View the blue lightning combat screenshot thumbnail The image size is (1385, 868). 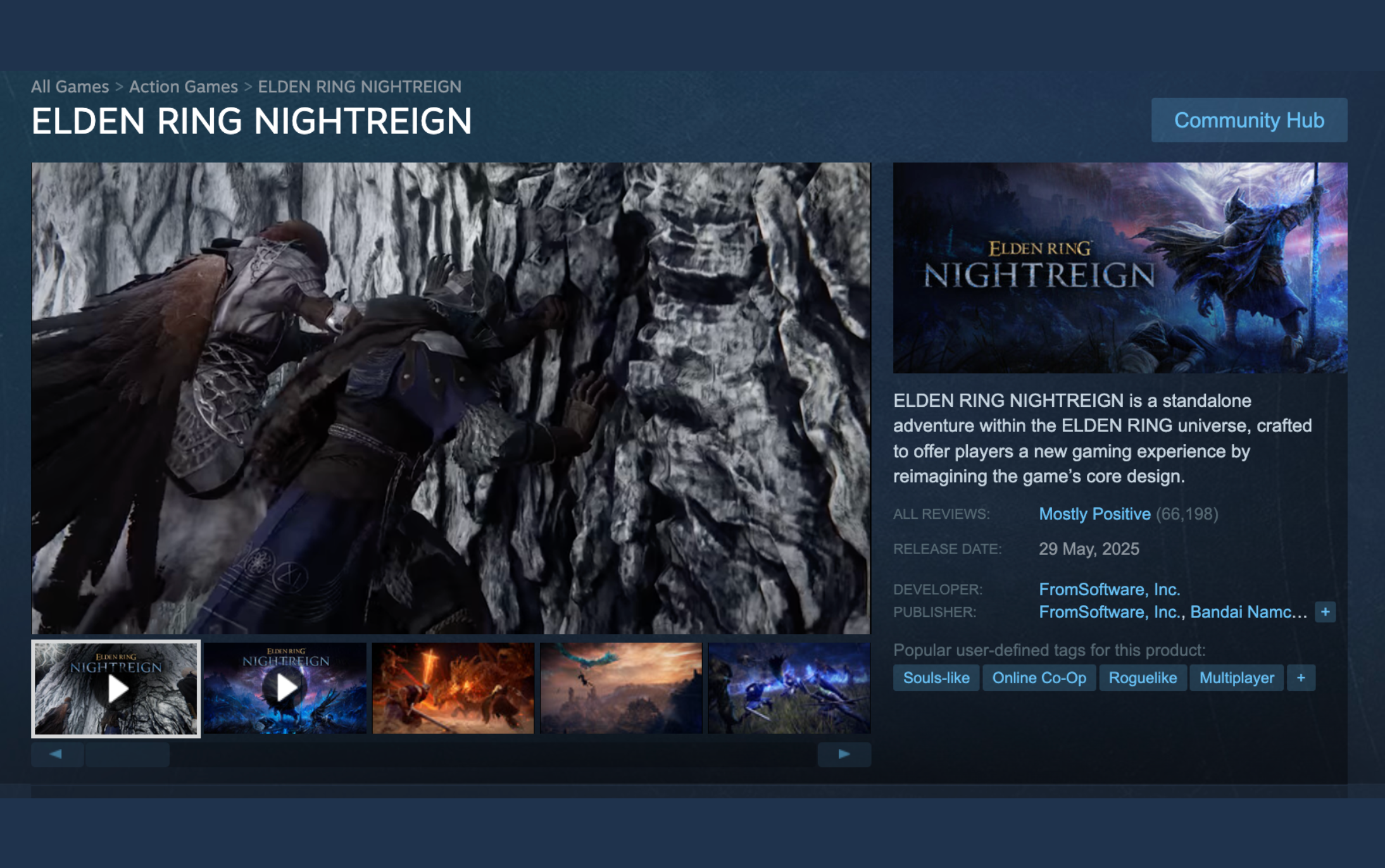tap(789, 688)
